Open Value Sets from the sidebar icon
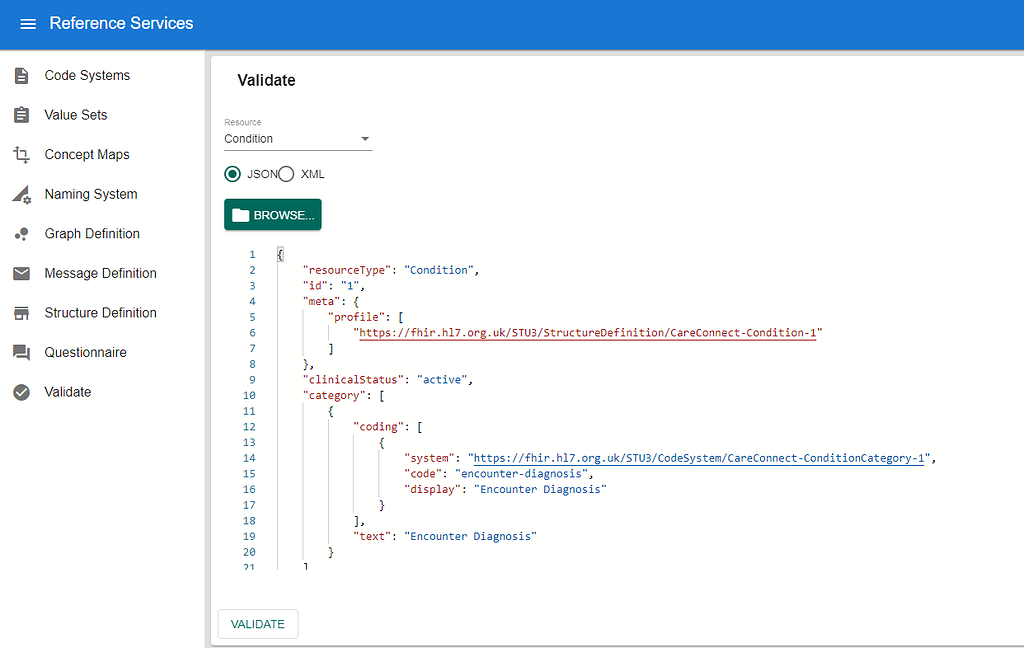The height and width of the screenshot is (648, 1024). coord(21,115)
